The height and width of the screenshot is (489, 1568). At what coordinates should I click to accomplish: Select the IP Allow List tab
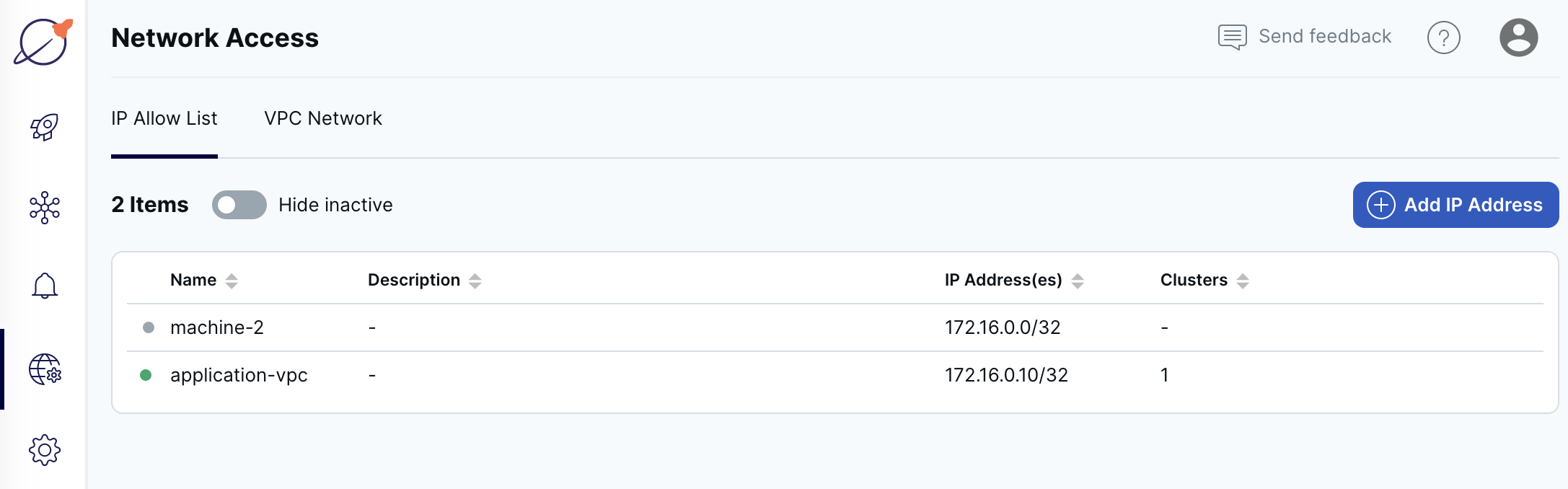(164, 118)
